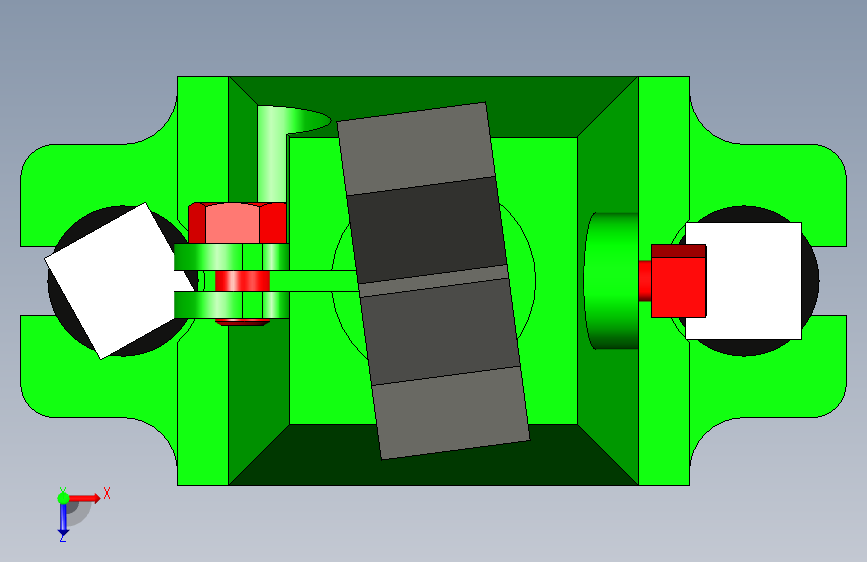Click the green Y axis dot at triad origin
The width and height of the screenshot is (867, 562).
click(x=63, y=498)
